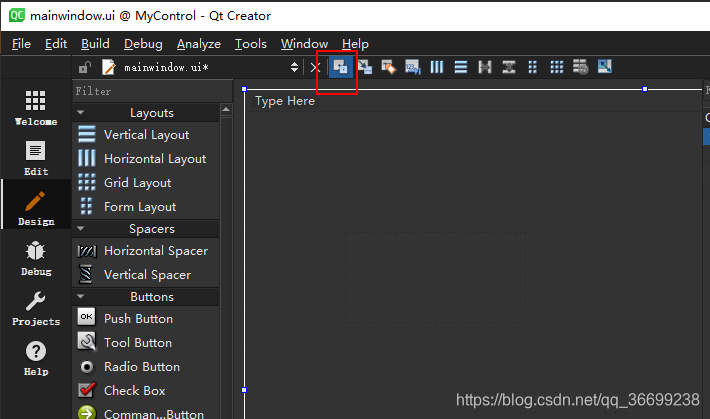Collapse the Layouts category
The width and height of the screenshot is (710, 419).
coord(81,112)
